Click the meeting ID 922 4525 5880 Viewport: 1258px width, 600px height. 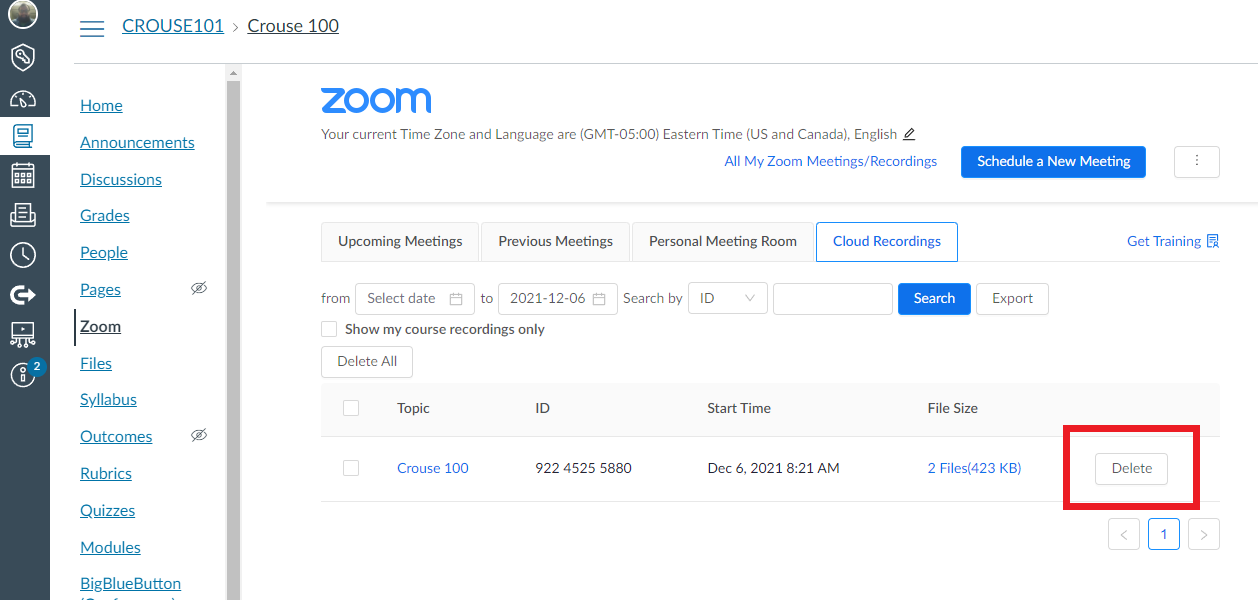coord(583,468)
